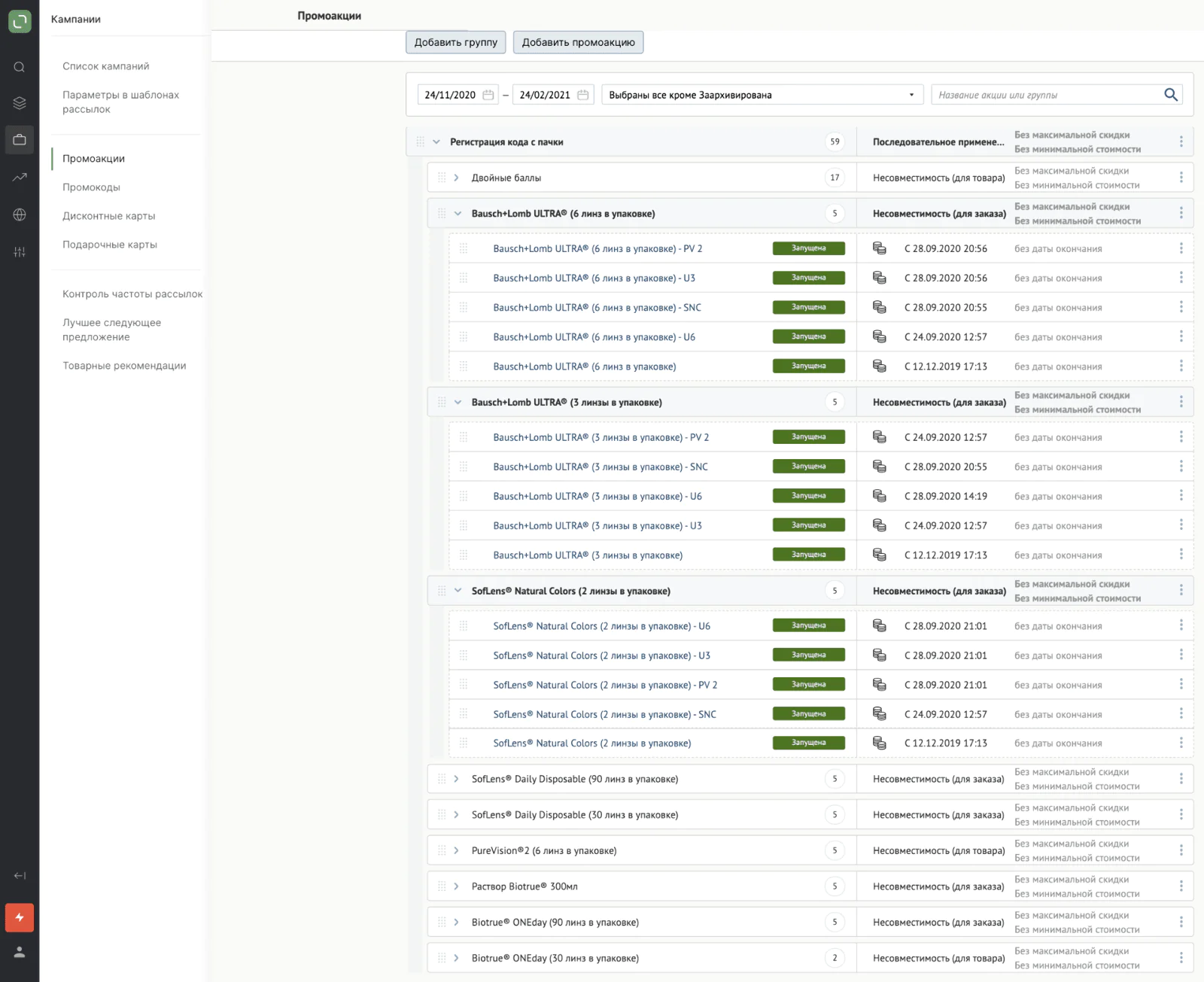Collapse Bausch+Lomb ULTRA 3 линзы group
This screenshot has width=1204, height=982.
[458, 402]
